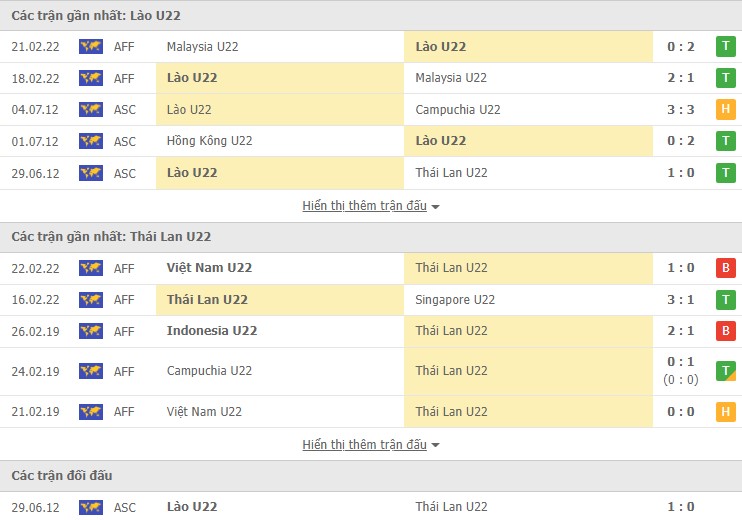Viewport: 742px width, 520px height.
Task: Click the Indonesia U22 team name
Action: click(x=212, y=331)
